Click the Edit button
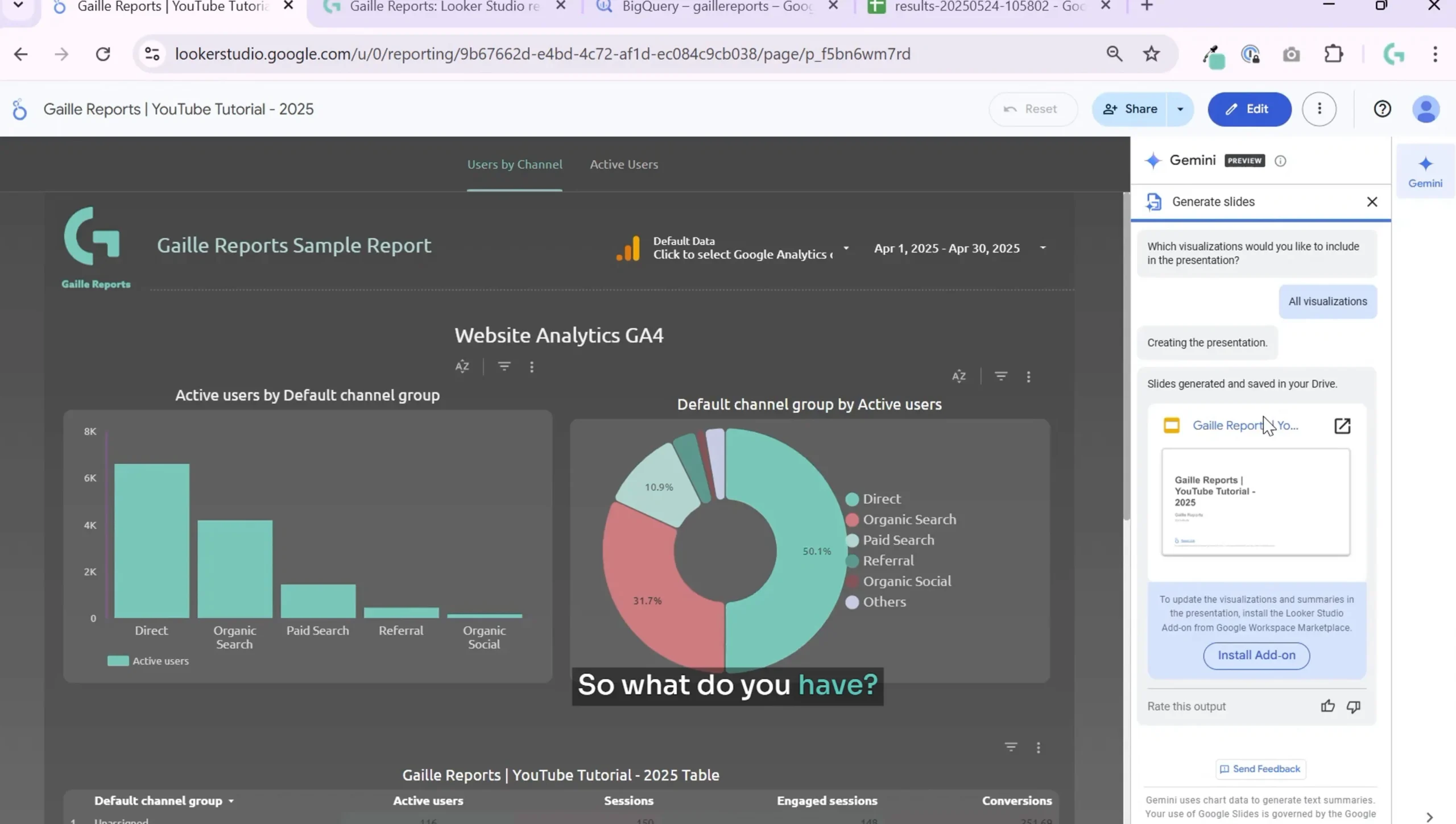Viewport: 1456px width, 824px height. click(x=1249, y=109)
